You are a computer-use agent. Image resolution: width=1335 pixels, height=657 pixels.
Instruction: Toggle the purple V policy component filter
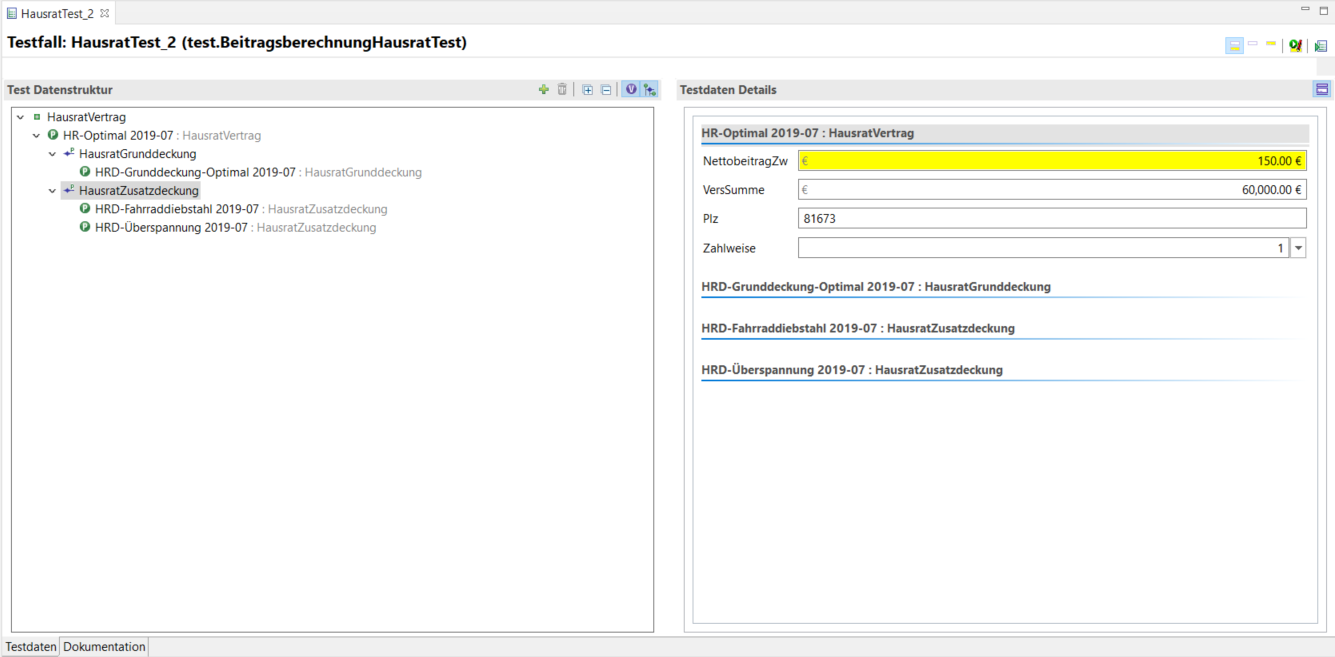[631, 90]
